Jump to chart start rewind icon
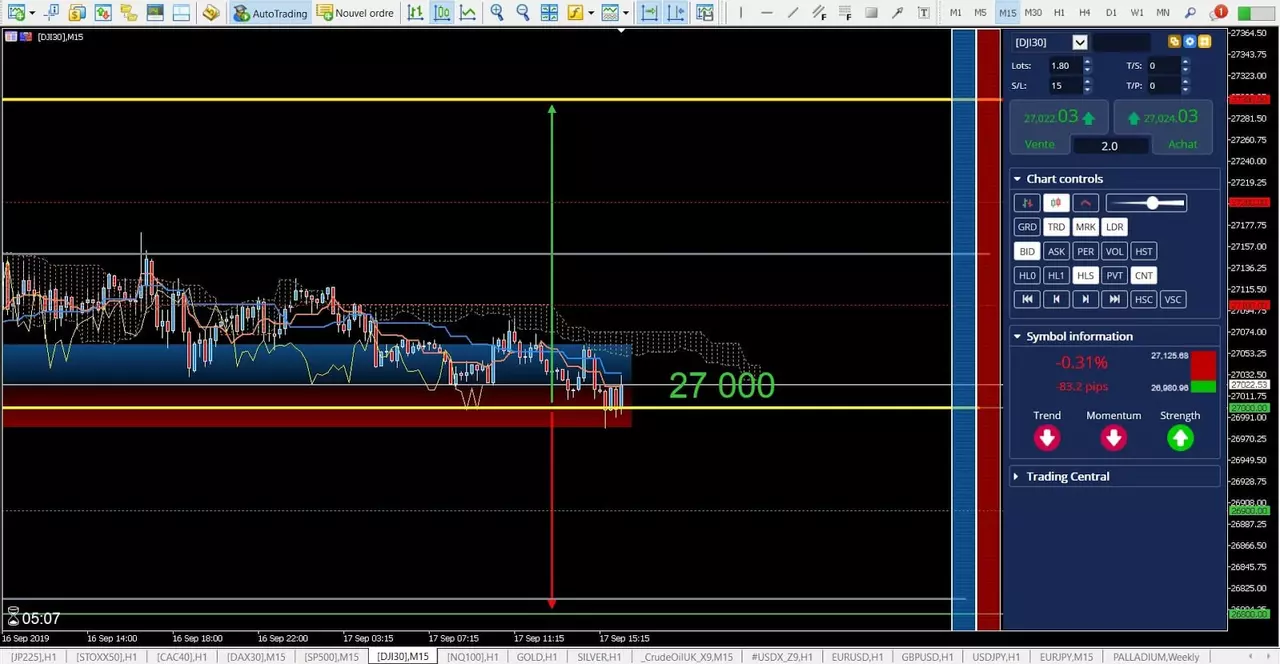Screen dimensions: 1280x664 1027,299
